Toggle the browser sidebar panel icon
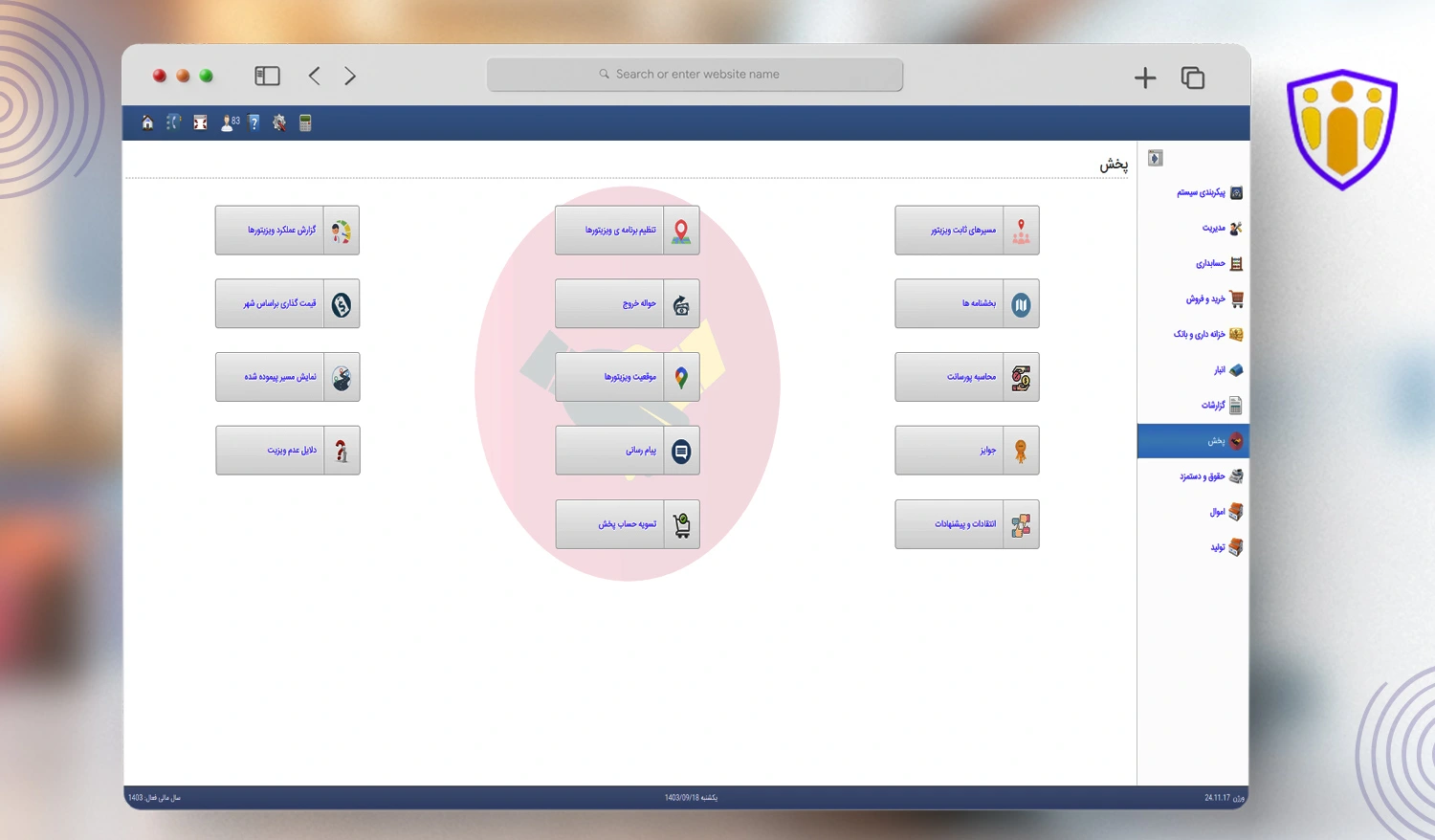The height and width of the screenshot is (840, 1435). tap(267, 76)
